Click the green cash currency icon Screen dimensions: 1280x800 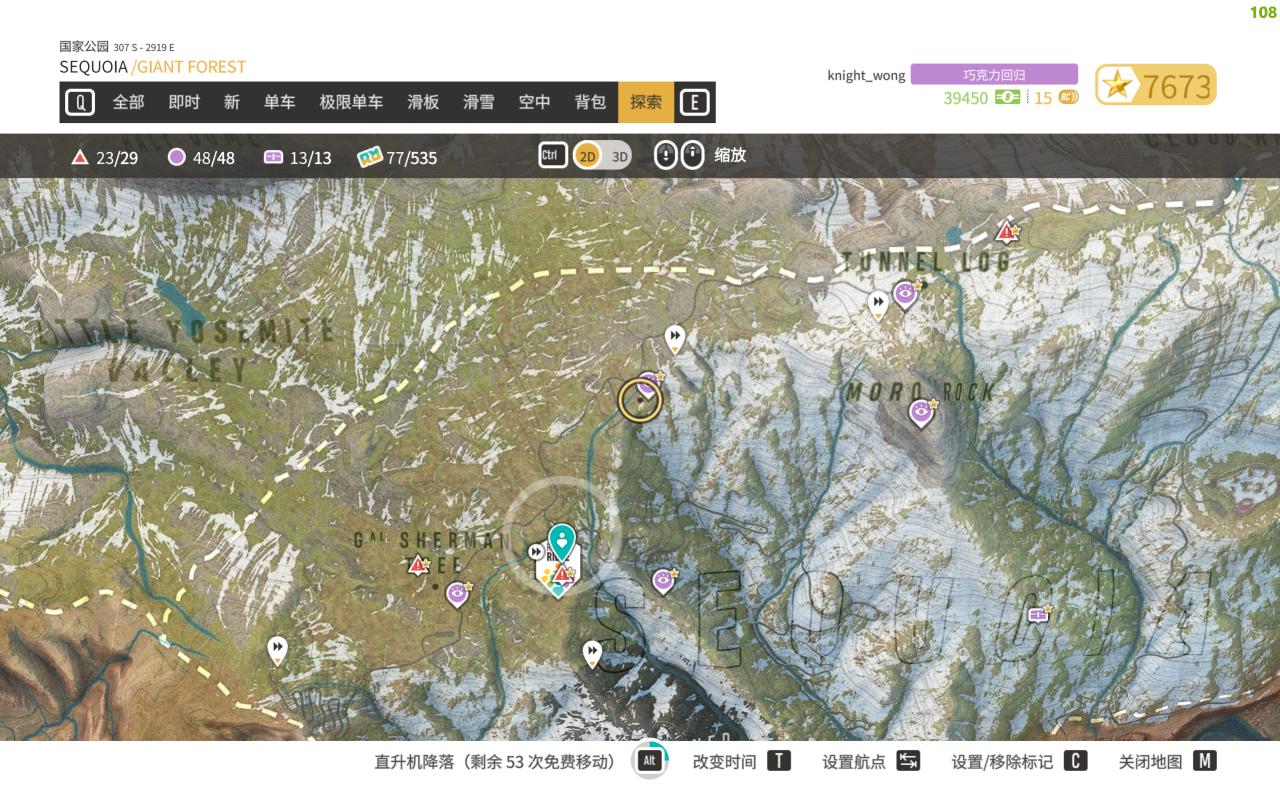click(x=1007, y=98)
